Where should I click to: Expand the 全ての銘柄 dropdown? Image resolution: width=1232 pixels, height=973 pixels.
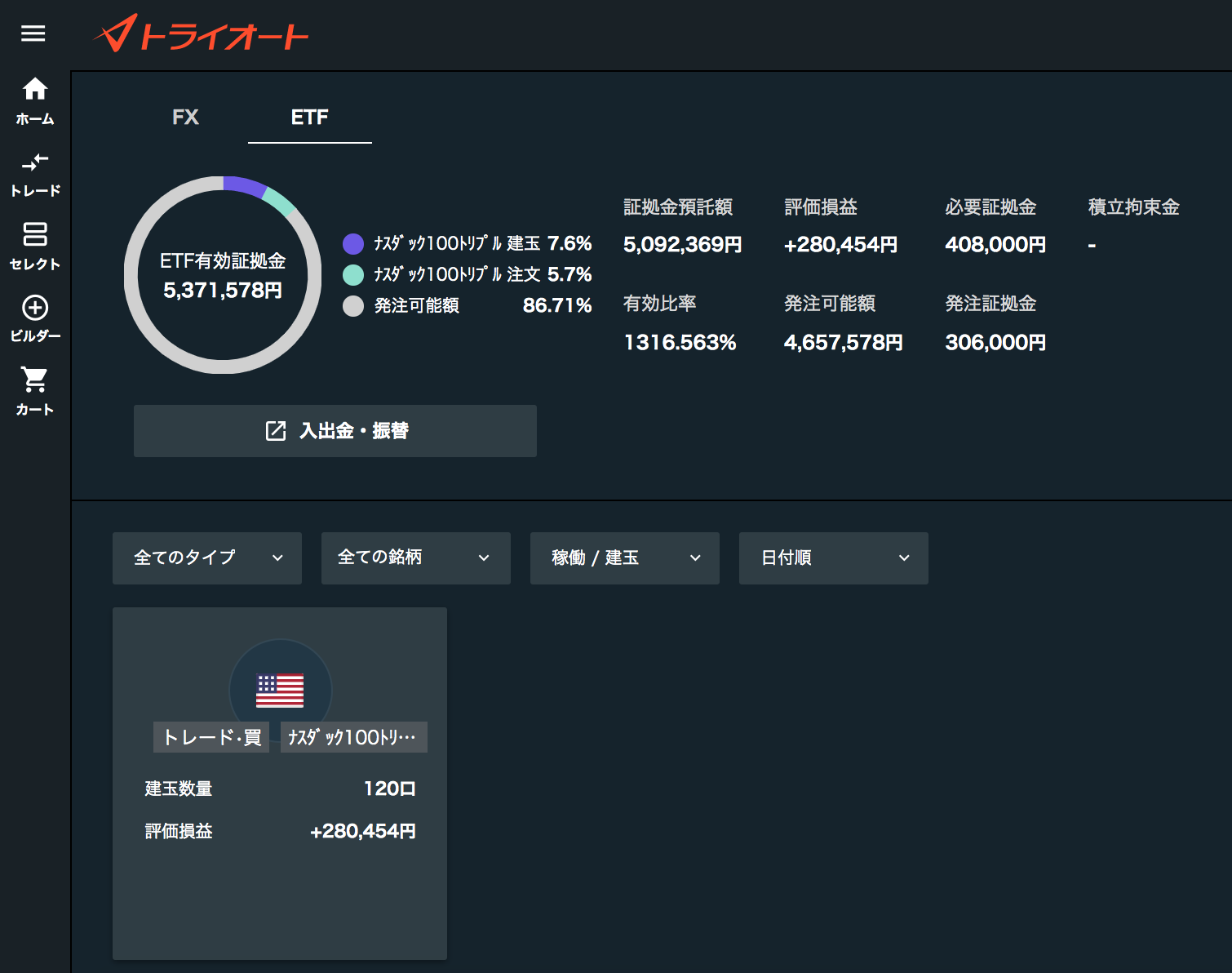pos(416,558)
